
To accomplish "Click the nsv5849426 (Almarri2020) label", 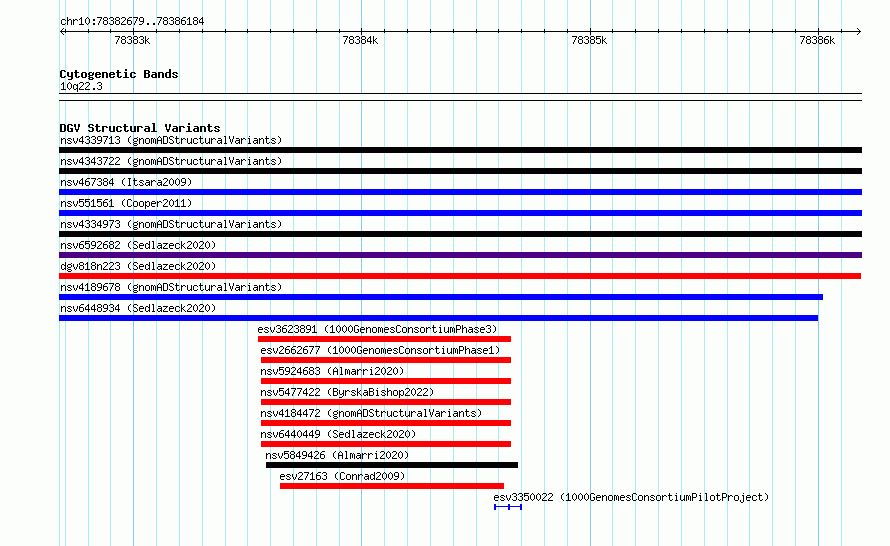I will coord(337,455).
